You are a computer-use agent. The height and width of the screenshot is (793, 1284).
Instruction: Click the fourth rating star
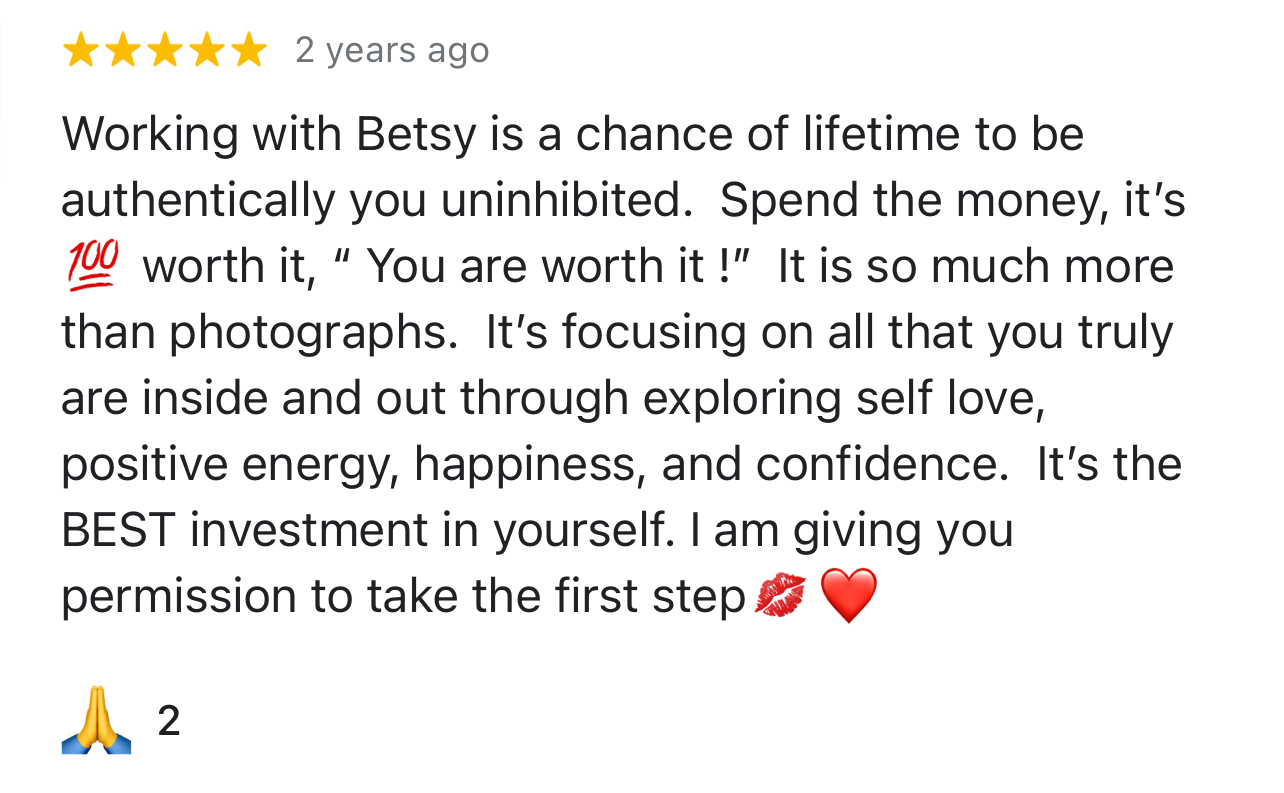tap(206, 50)
